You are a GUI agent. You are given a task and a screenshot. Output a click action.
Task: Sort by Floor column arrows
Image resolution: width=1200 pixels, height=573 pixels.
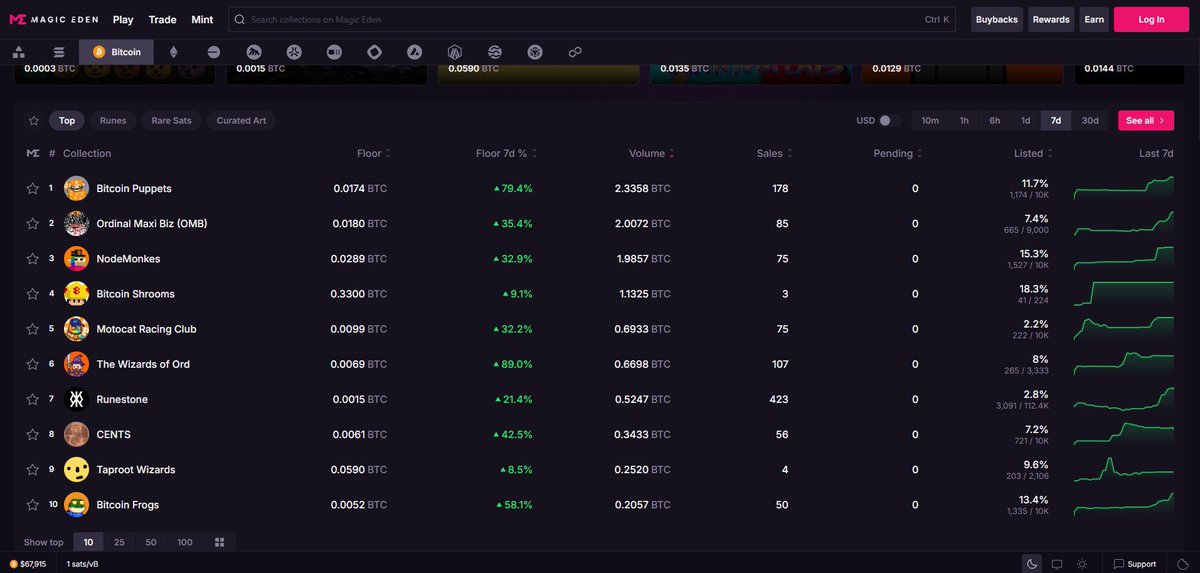[388, 153]
